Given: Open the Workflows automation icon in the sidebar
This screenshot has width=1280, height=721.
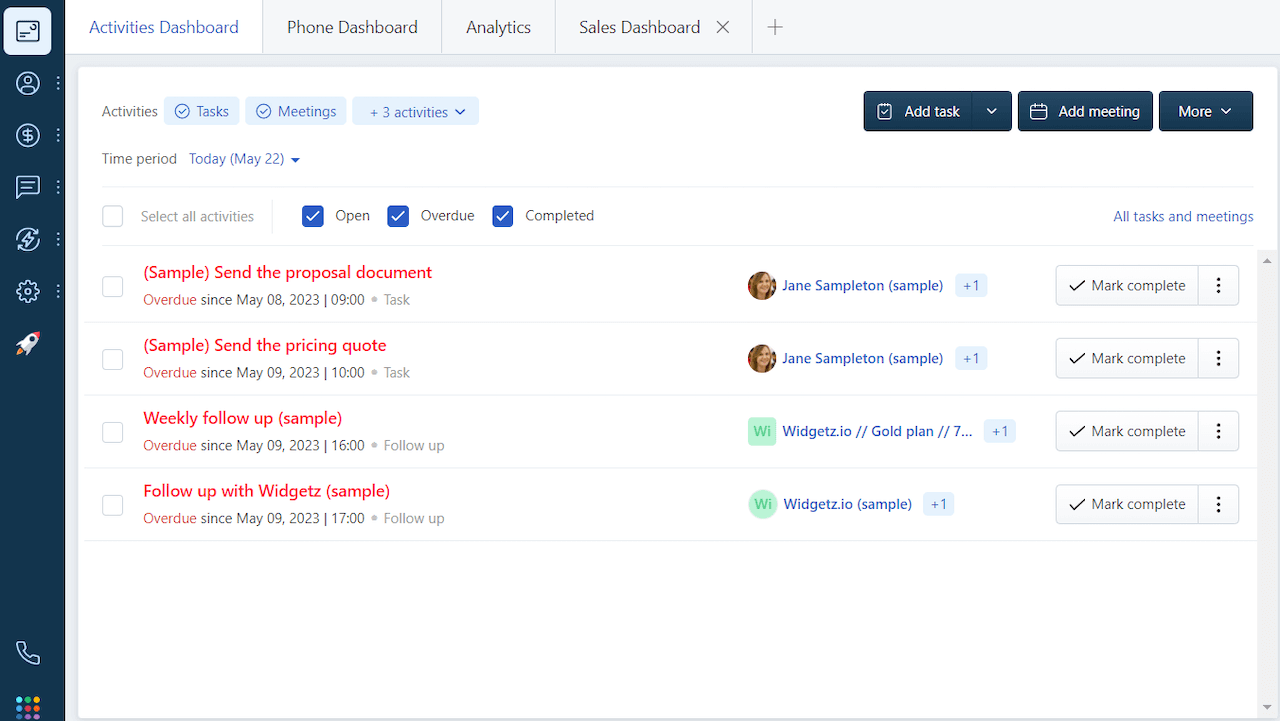Looking at the screenshot, I should point(27,239).
